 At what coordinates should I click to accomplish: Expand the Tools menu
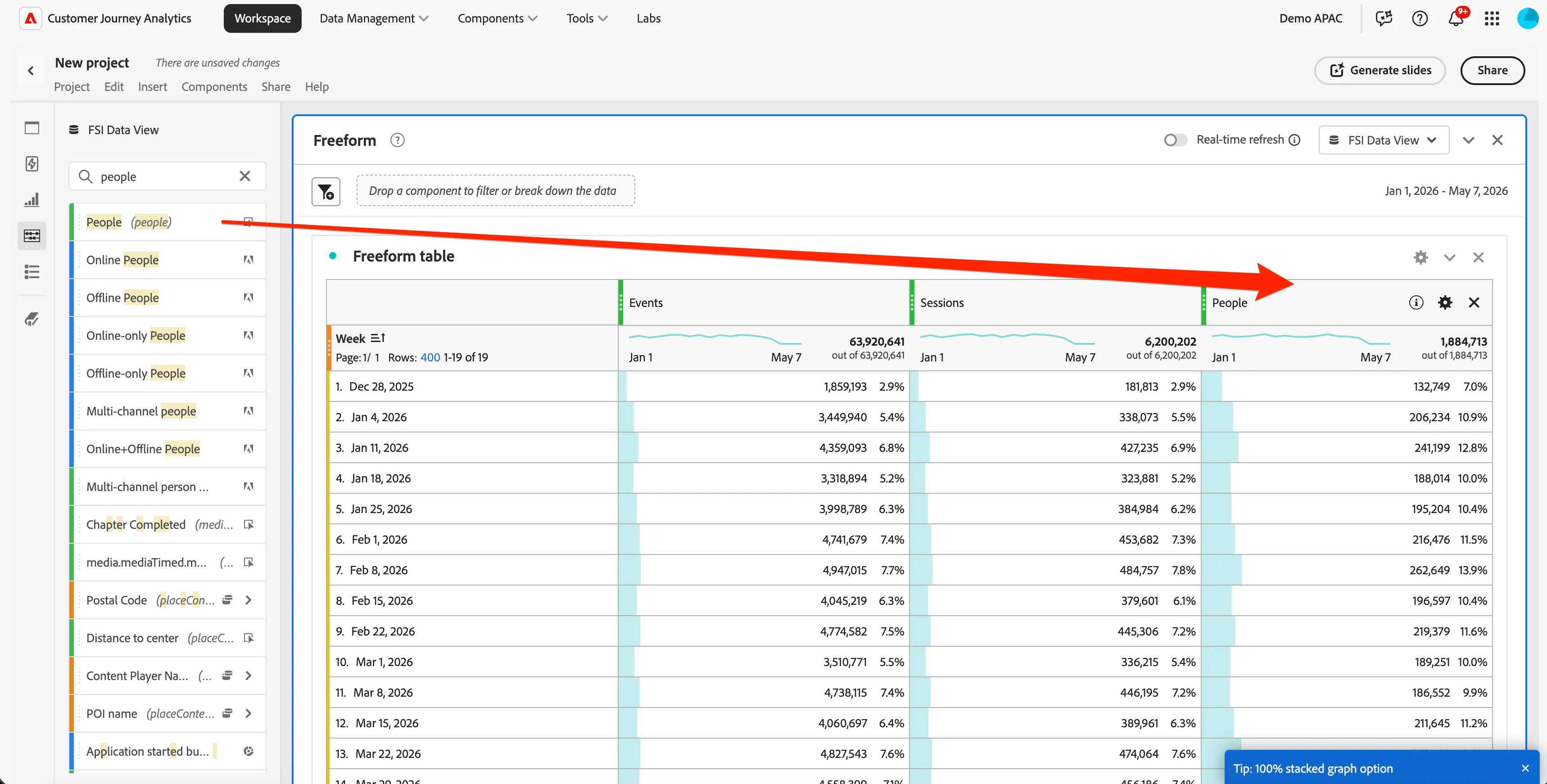click(x=587, y=18)
